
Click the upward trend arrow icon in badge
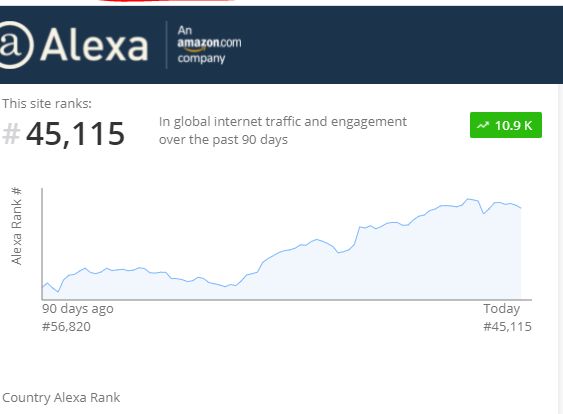(483, 125)
